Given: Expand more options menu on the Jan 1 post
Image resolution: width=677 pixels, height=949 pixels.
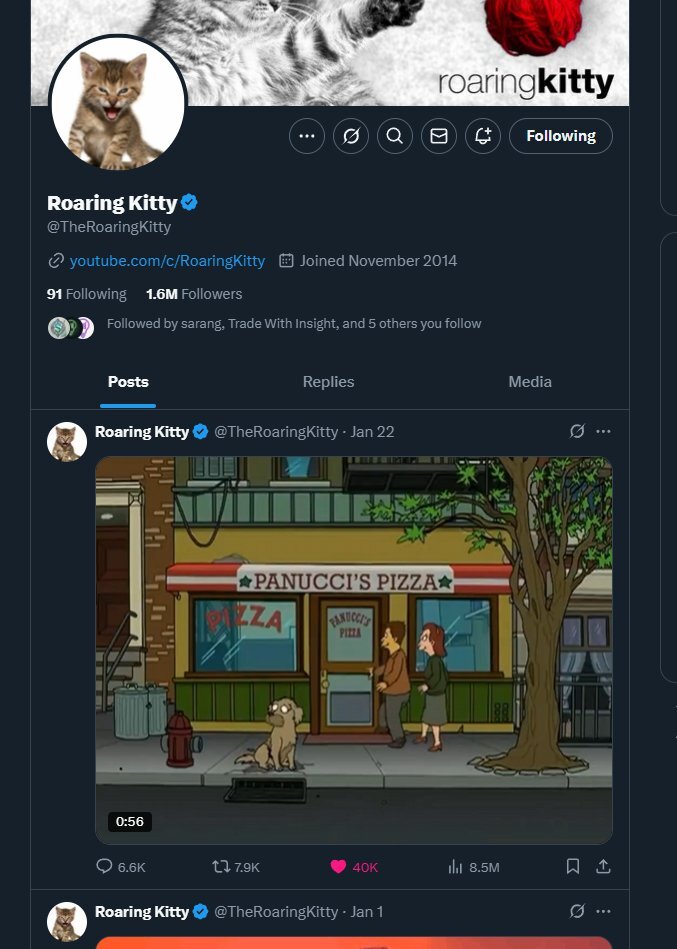Looking at the screenshot, I should tap(603, 911).
